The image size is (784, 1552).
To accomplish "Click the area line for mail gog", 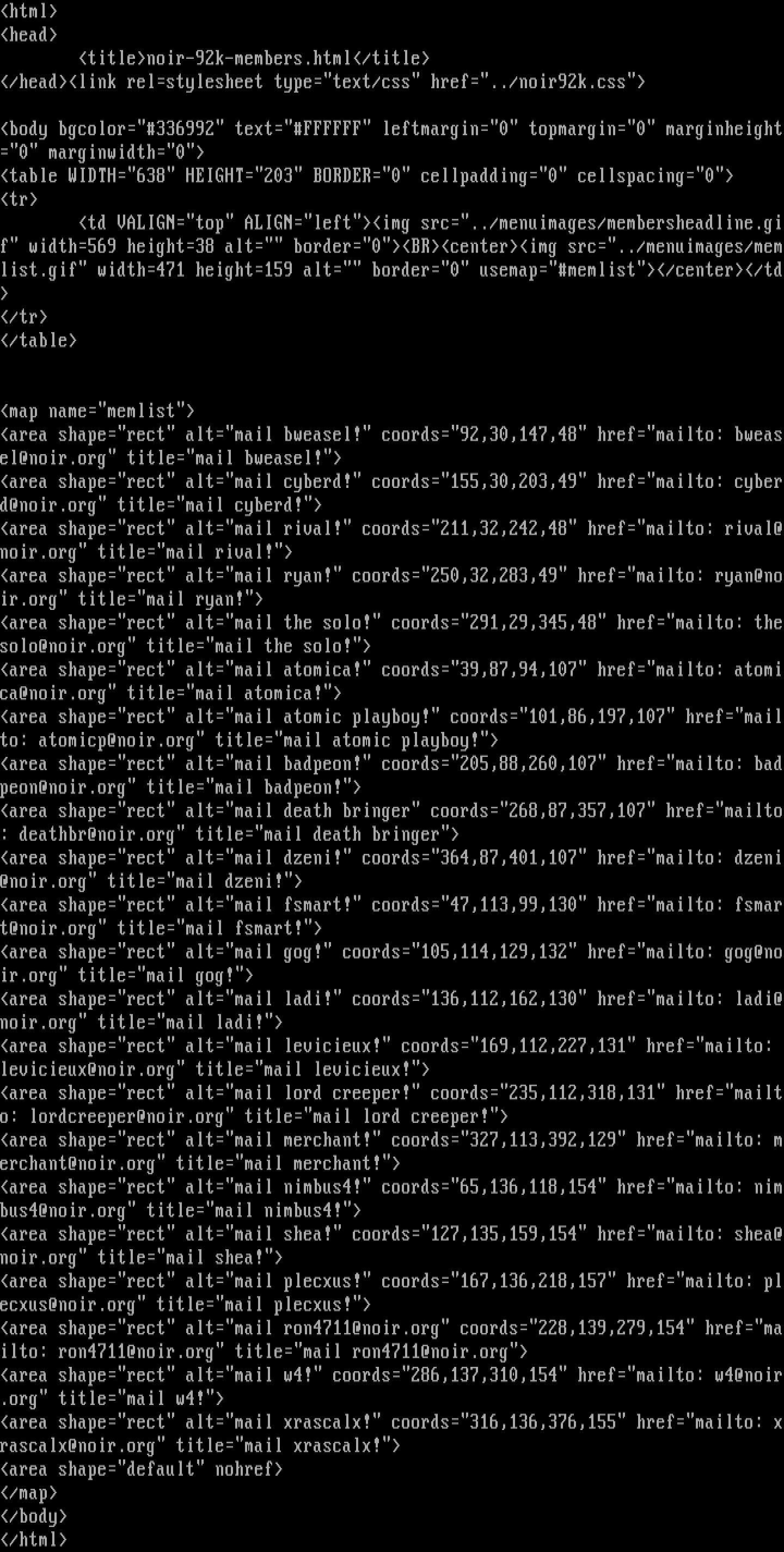I will point(391,963).
